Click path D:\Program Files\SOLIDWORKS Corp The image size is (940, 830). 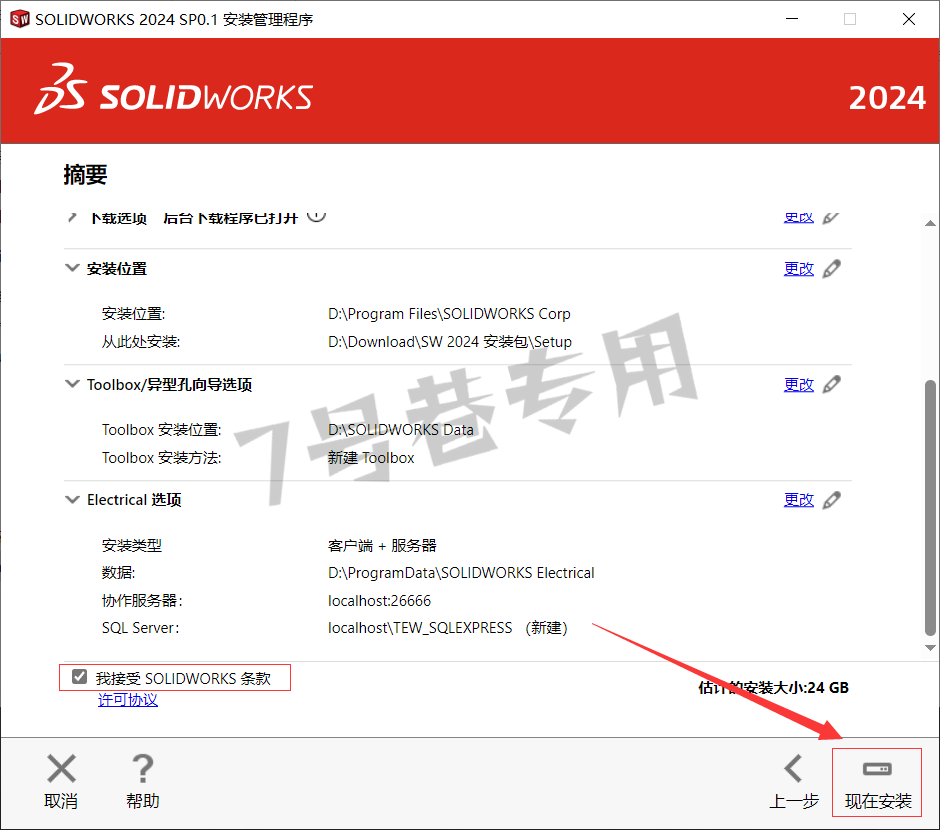coord(449,314)
